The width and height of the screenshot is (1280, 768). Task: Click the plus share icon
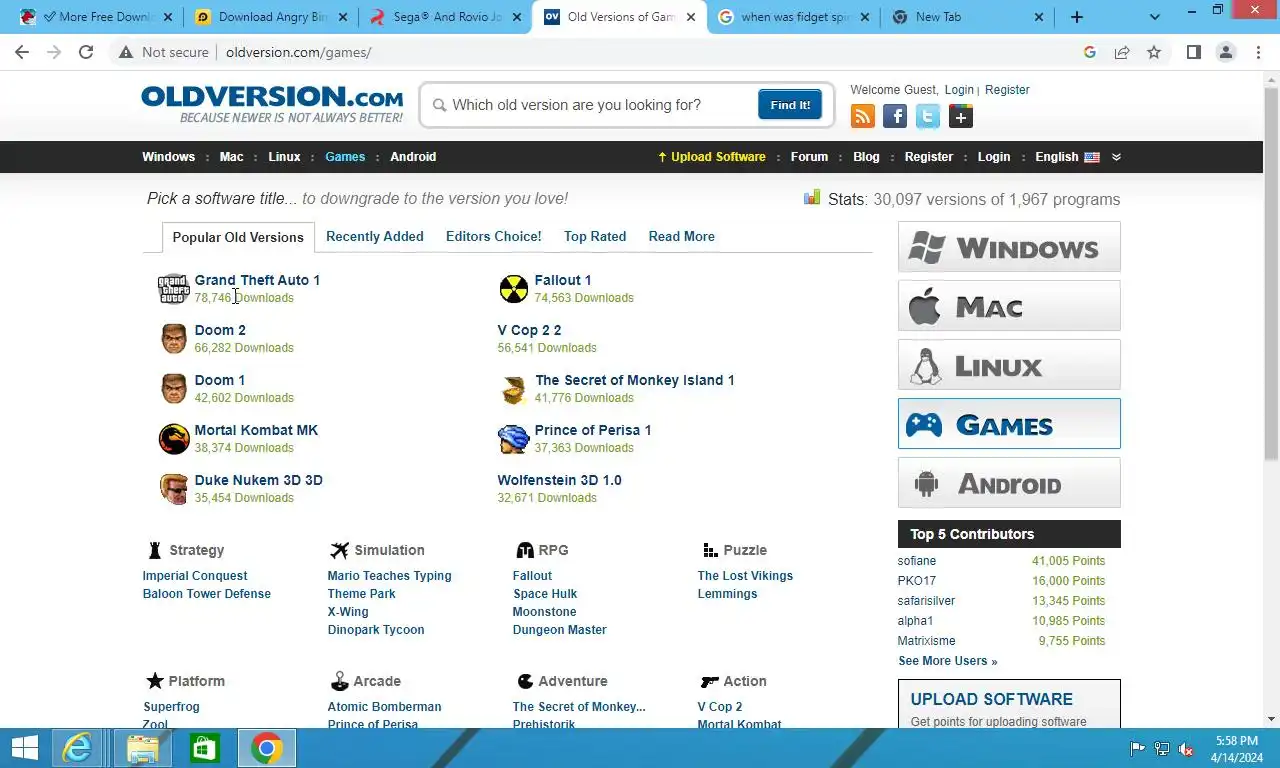(961, 117)
